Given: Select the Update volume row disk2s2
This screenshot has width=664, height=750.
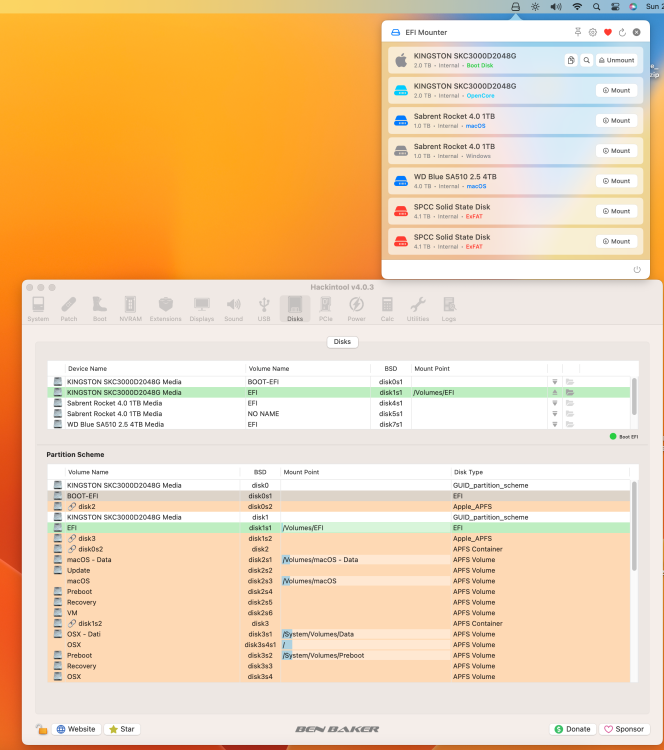Looking at the screenshot, I should (x=339, y=570).
